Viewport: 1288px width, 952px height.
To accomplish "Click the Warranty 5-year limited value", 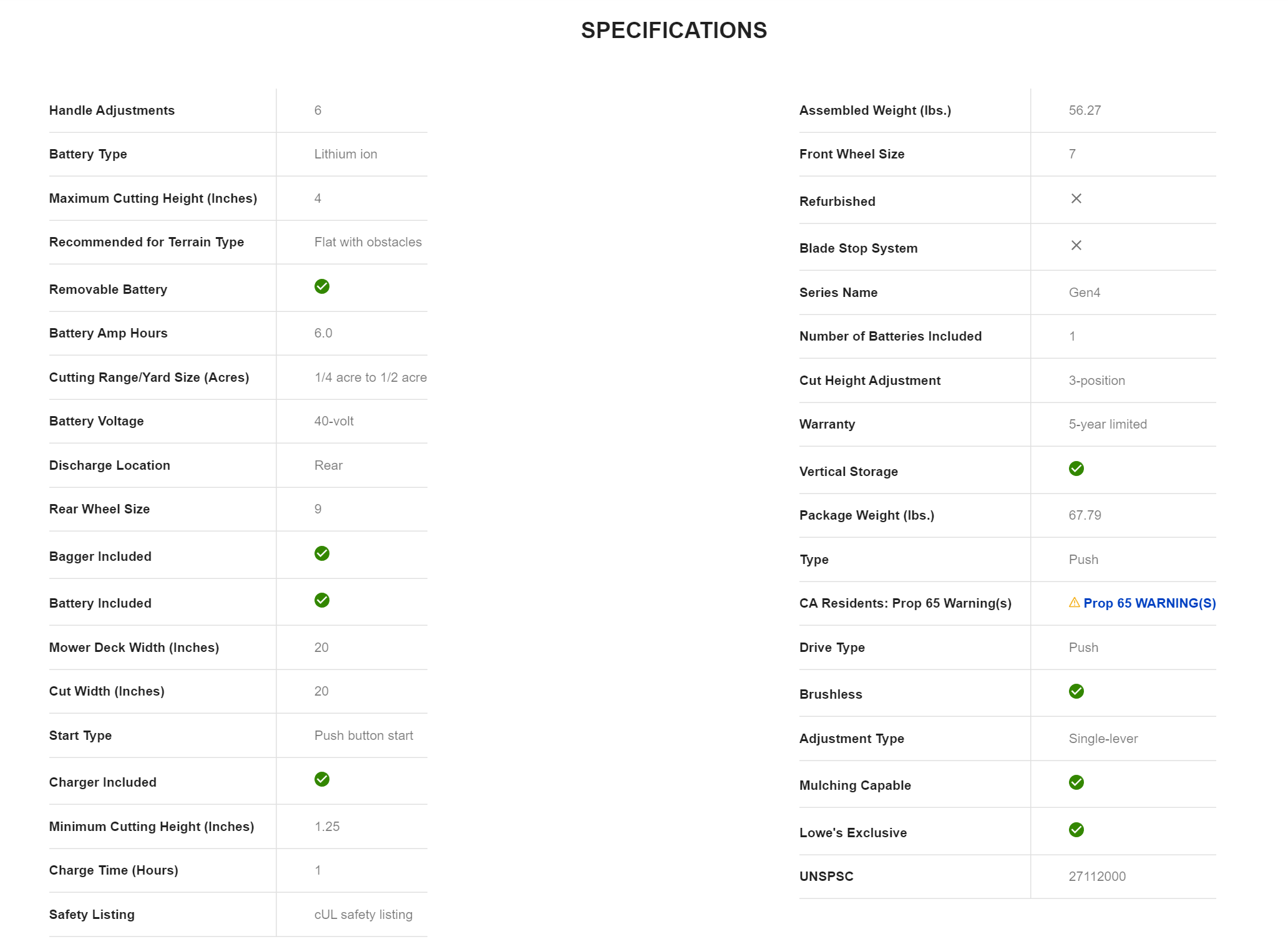I will (1108, 424).
